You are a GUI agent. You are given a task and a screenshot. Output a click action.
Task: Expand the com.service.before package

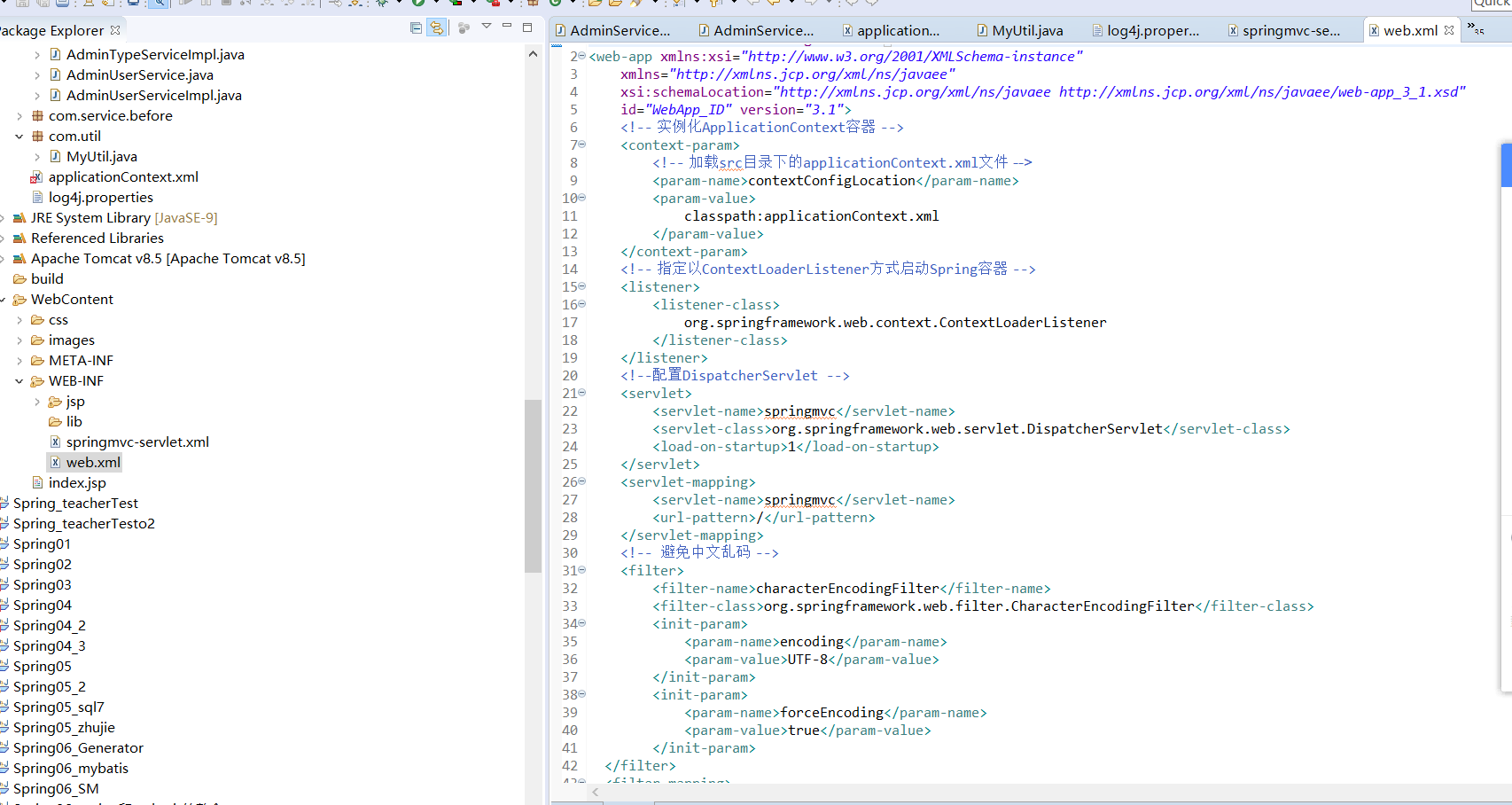coord(19,116)
